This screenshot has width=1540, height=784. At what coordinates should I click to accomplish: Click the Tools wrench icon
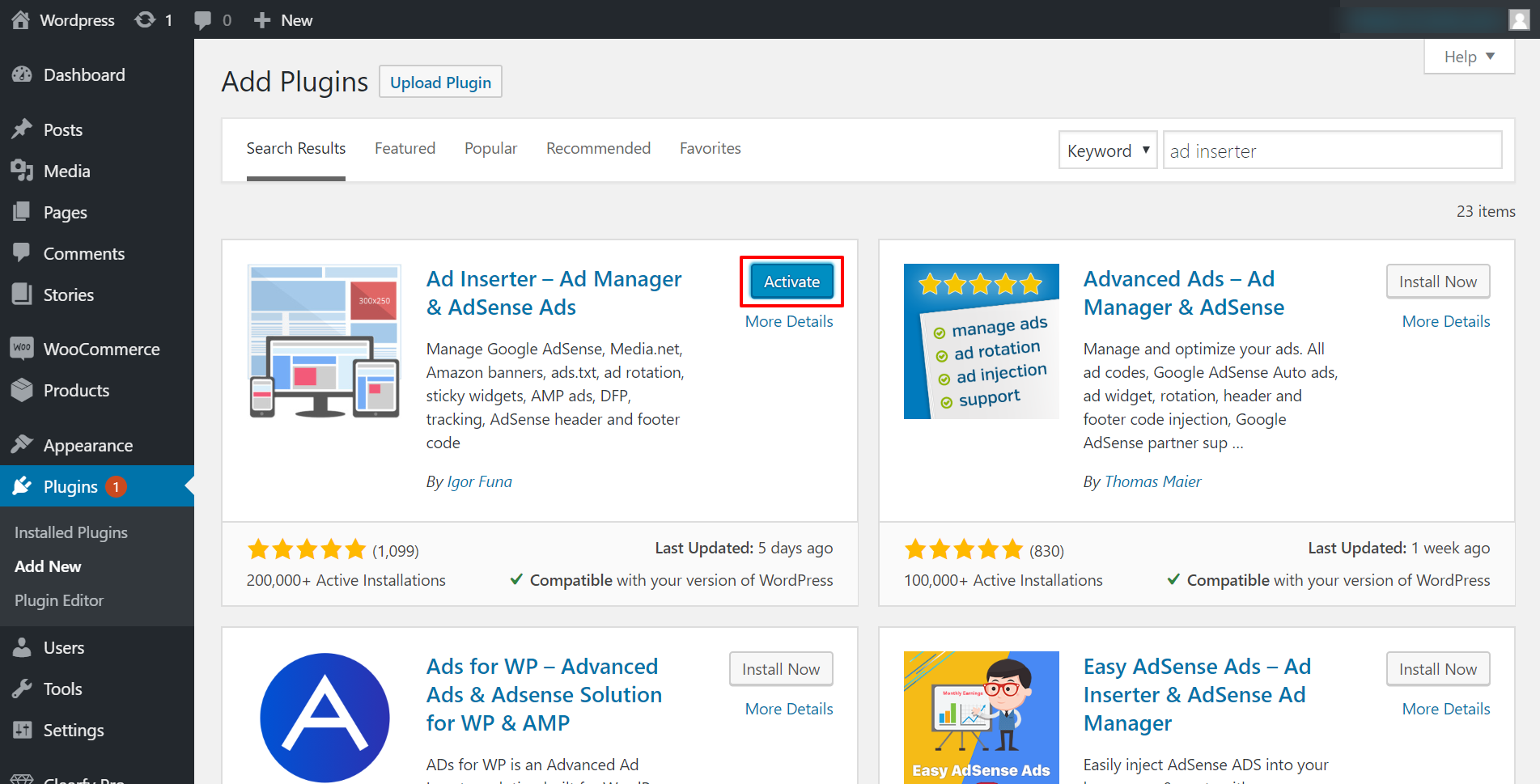(x=22, y=689)
